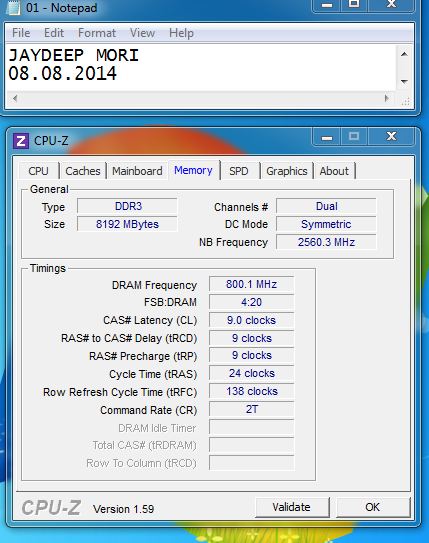Click the CPU-Z title bar icon

click(x=20, y=141)
